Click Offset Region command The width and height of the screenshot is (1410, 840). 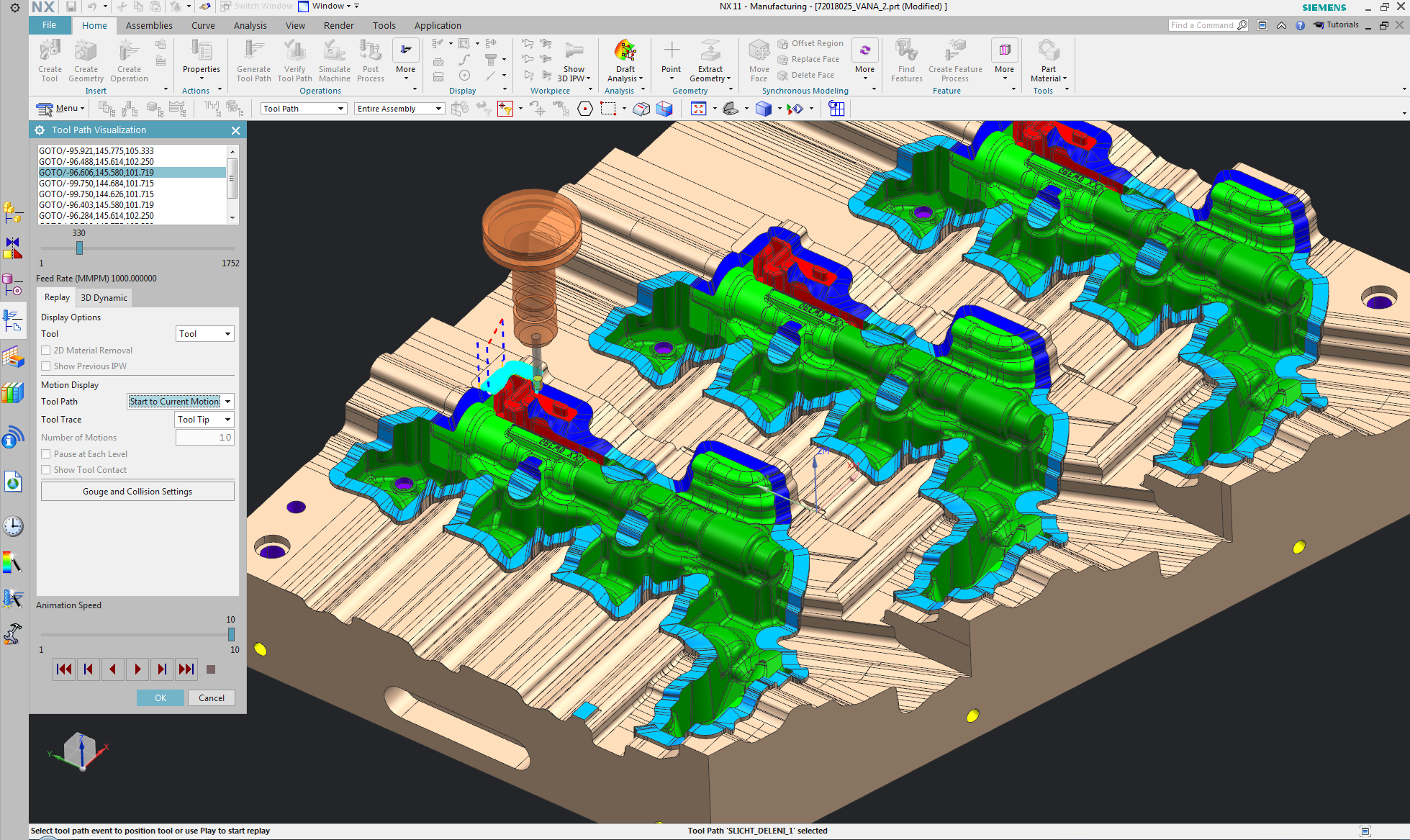810,43
